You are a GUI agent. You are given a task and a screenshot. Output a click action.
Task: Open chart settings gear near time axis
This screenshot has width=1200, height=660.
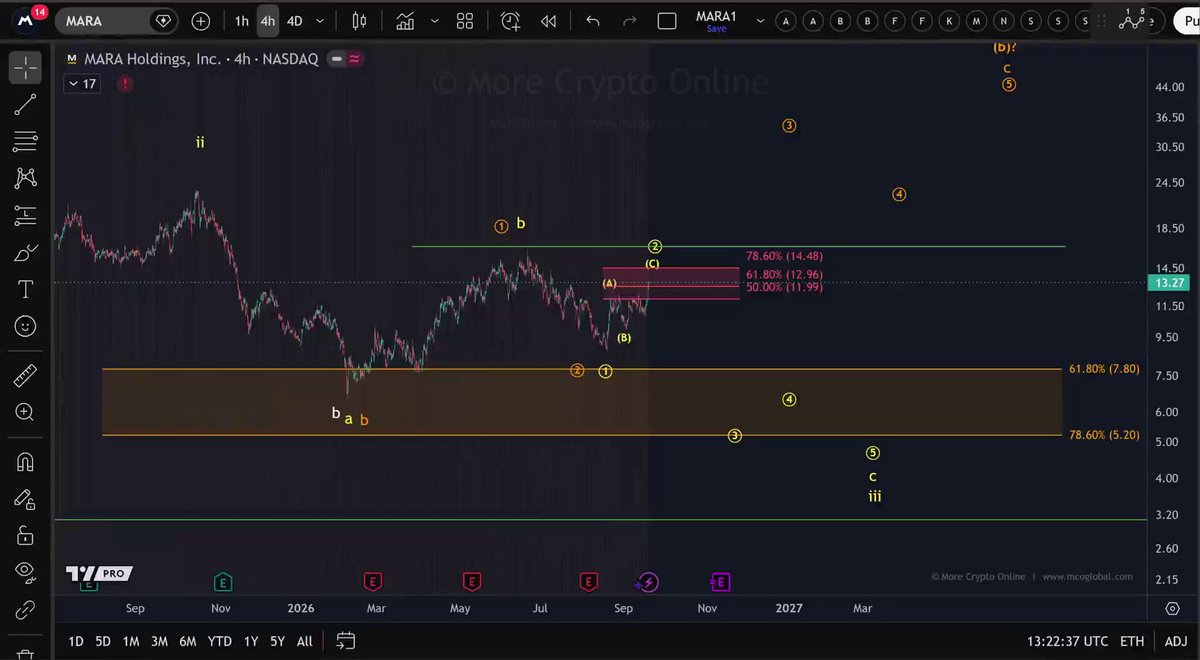pyautogui.click(x=1172, y=608)
